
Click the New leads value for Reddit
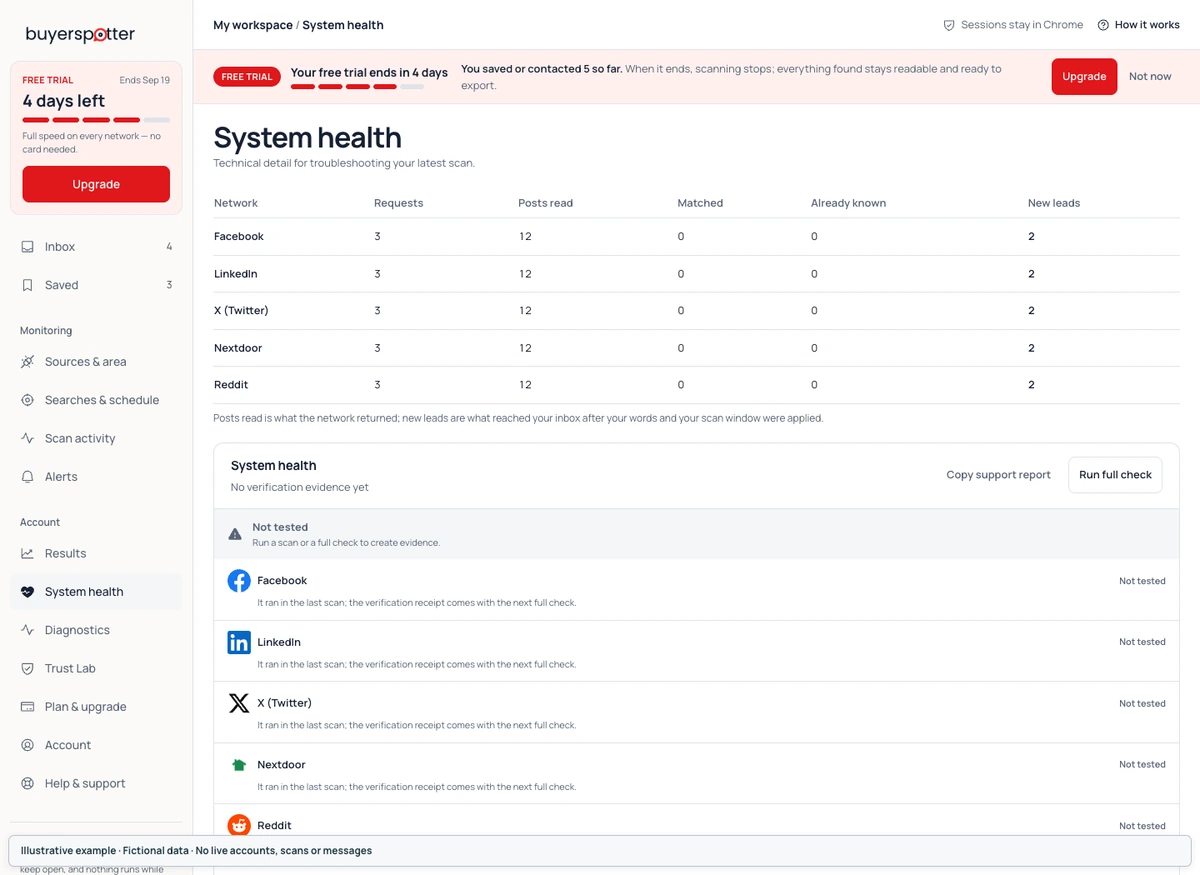(x=1031, y=385)
